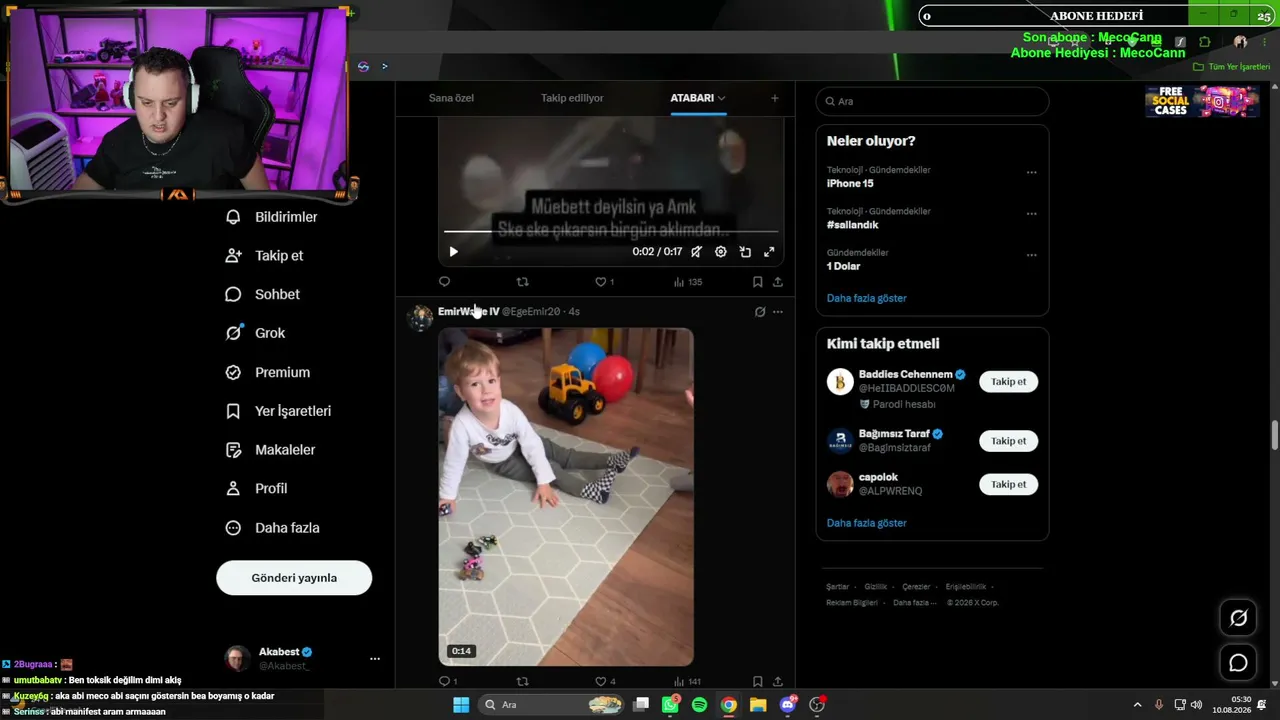
Task: Open more options for 1 Dolar trend
Action: pos(1031,255)
